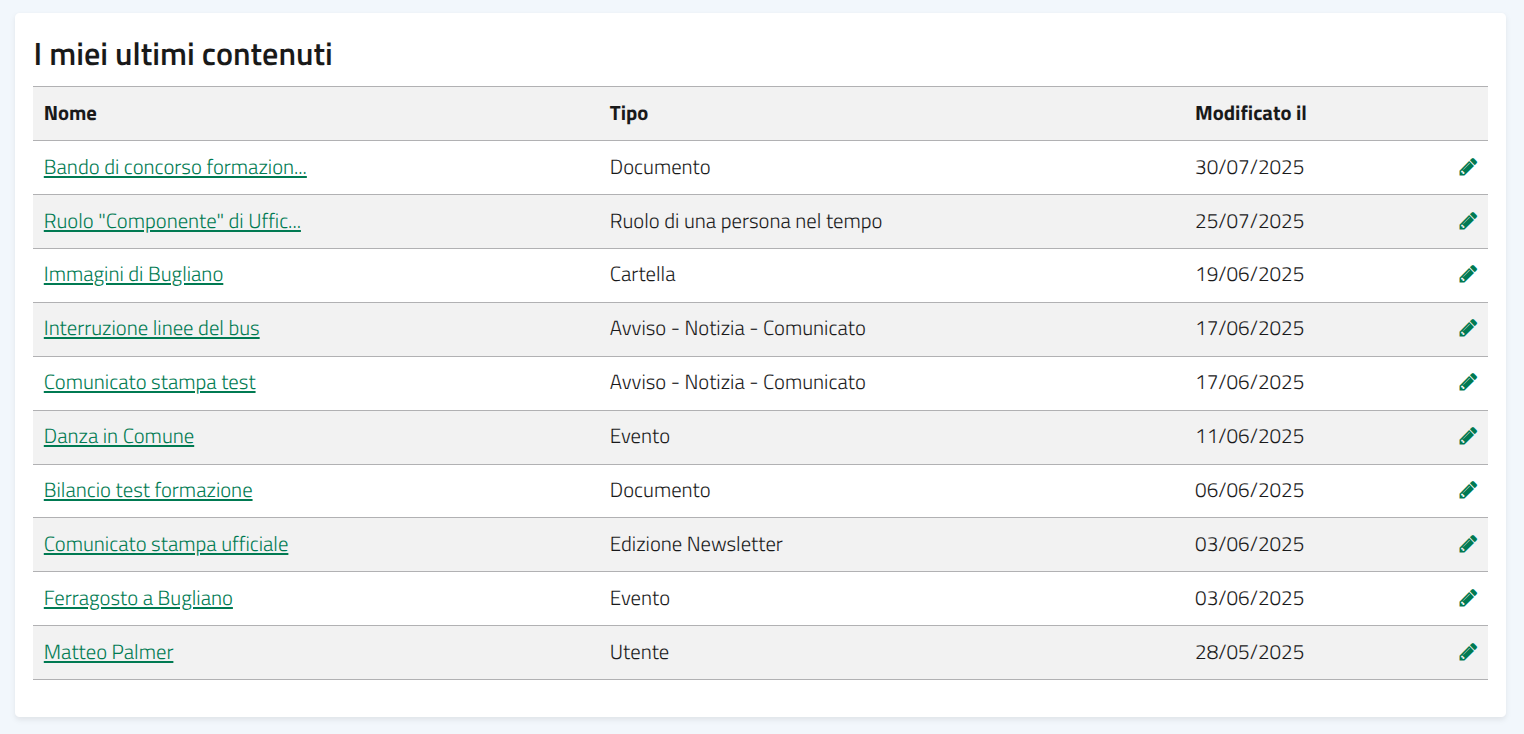Edit Interruzione linee del bus entry

tap(1467, 328)
